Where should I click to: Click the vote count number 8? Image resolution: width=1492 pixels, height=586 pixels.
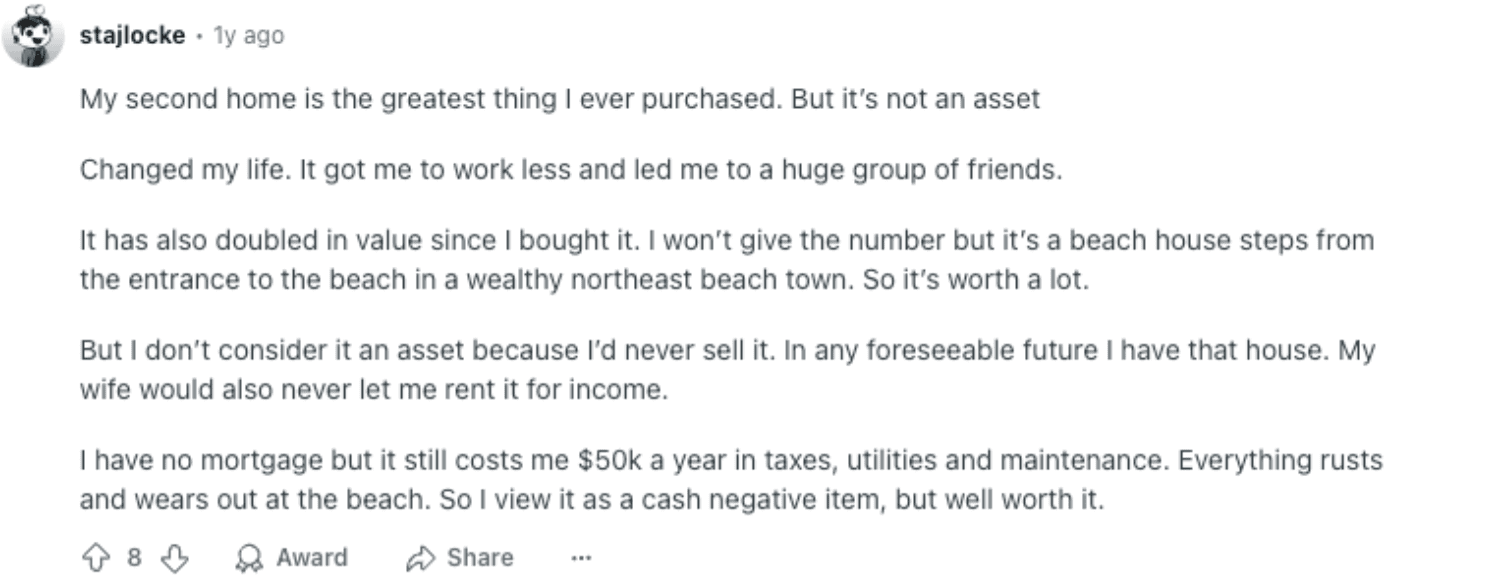click(x=135, y=558)
